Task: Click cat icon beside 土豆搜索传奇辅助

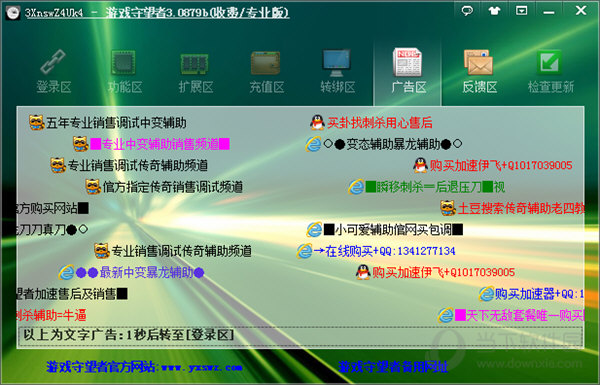Action: click(448, 208)
